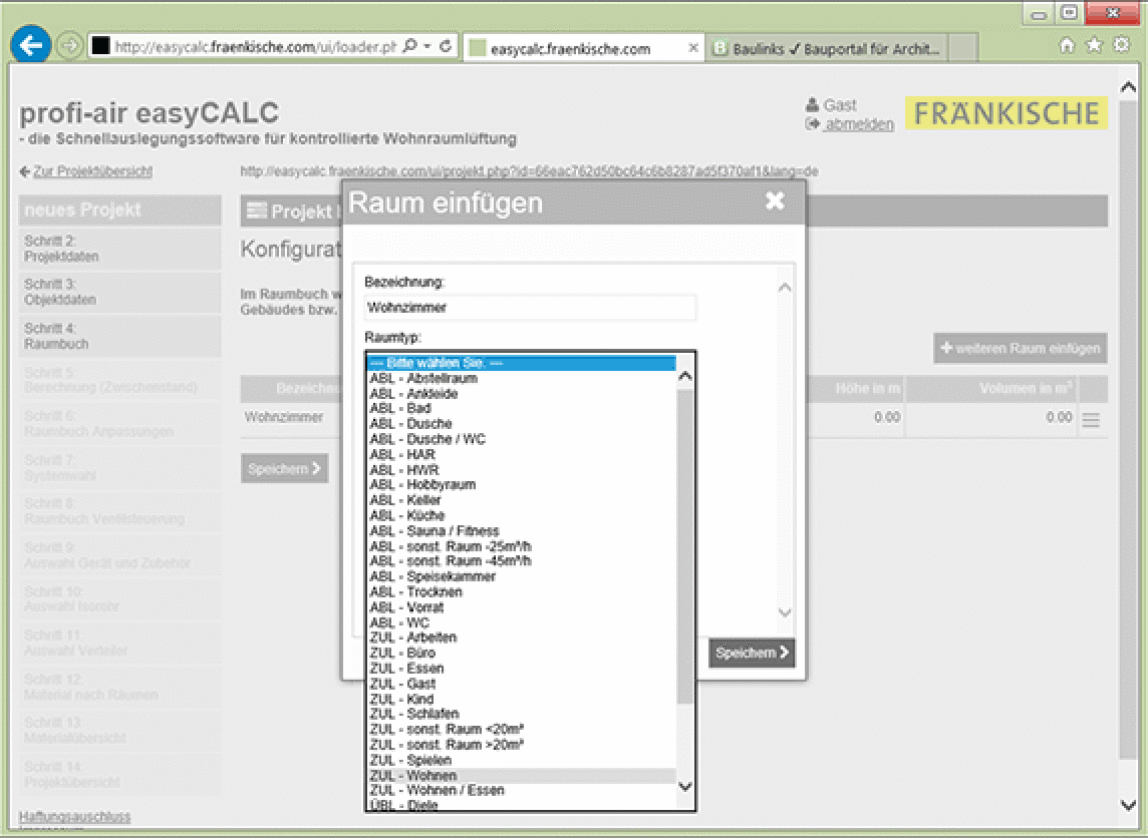Image resolution: width=1148 pixels, height=838 pixels.
Task: Open the browser home icon
Action: click(x=1067, y=45)
